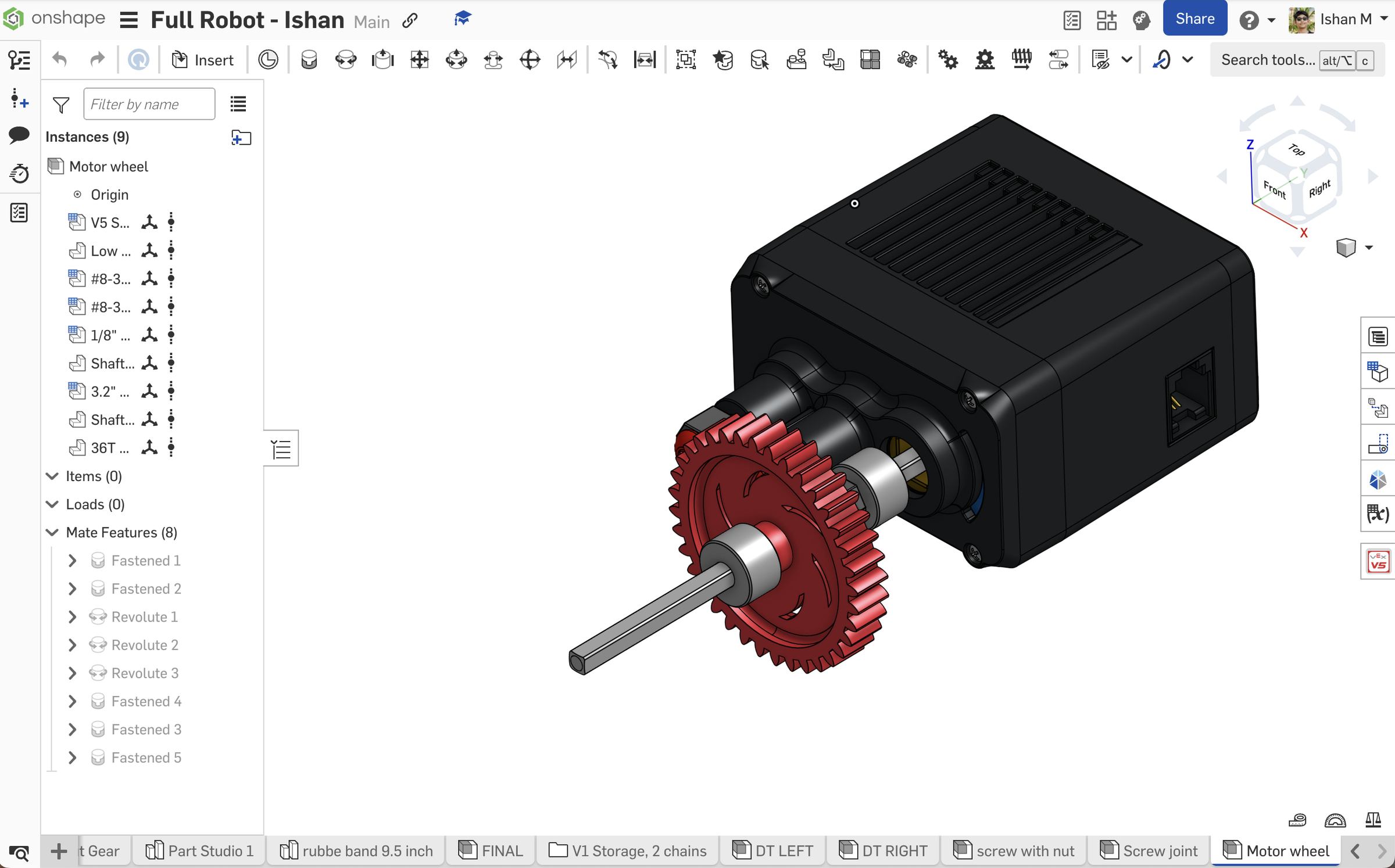Click the Filter by name field
Viewport: 1395px width, 868px height.
click(149, 104)
